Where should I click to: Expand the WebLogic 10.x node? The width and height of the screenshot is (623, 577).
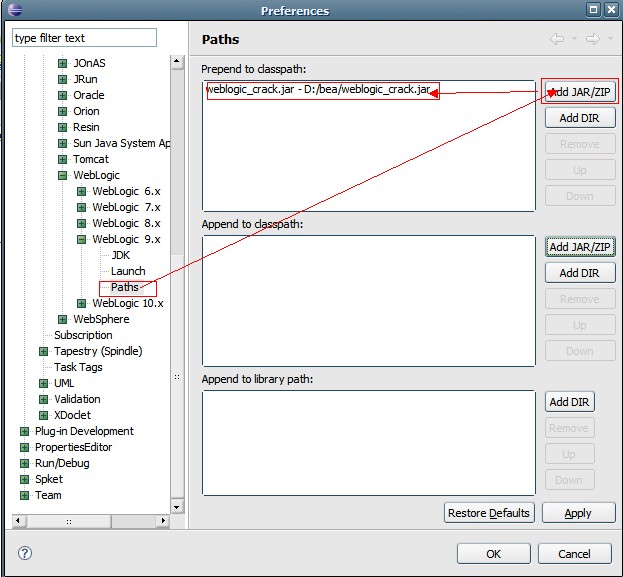click(81, 303)
